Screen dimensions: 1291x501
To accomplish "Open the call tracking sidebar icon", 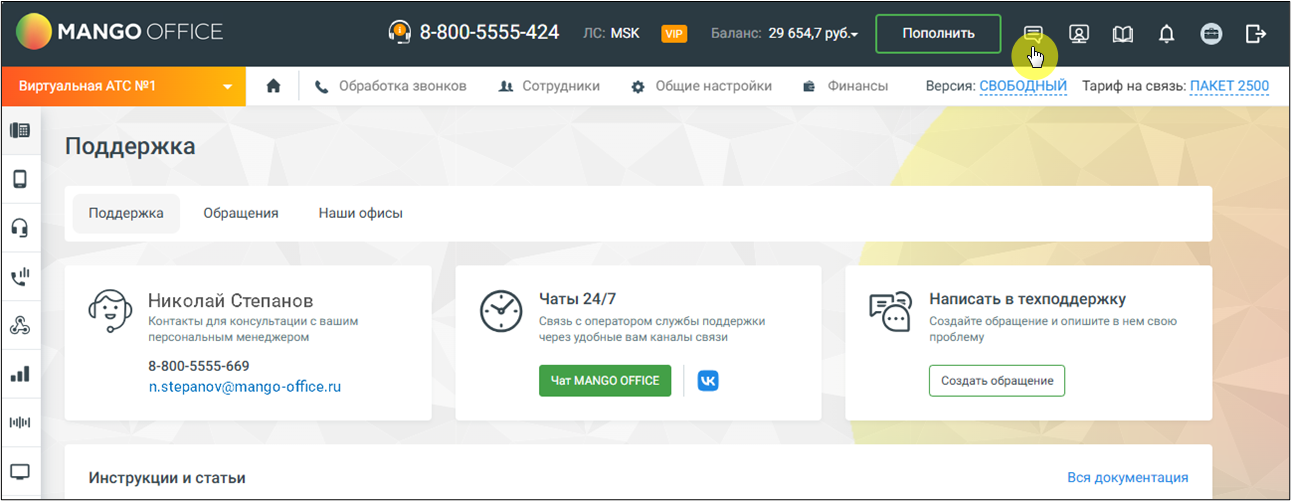I will click(x=20, y=277).
